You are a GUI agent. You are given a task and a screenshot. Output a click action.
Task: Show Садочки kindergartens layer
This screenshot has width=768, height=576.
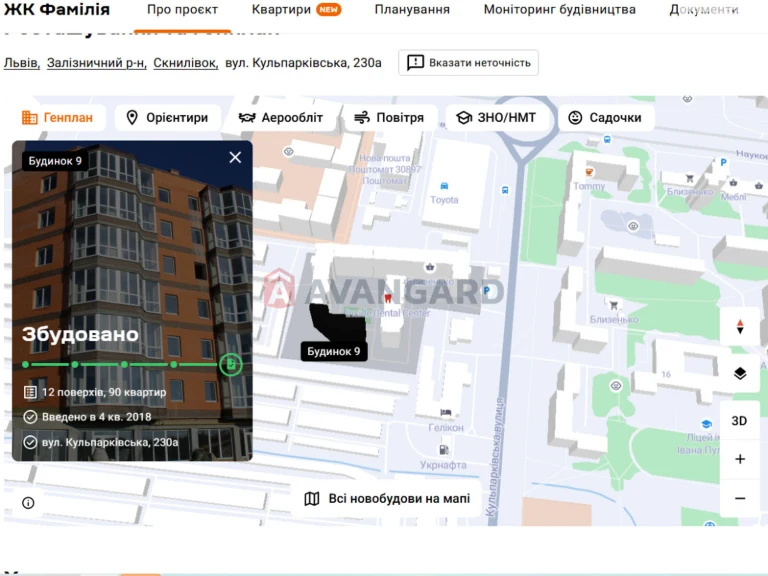[x=605, y=118]
